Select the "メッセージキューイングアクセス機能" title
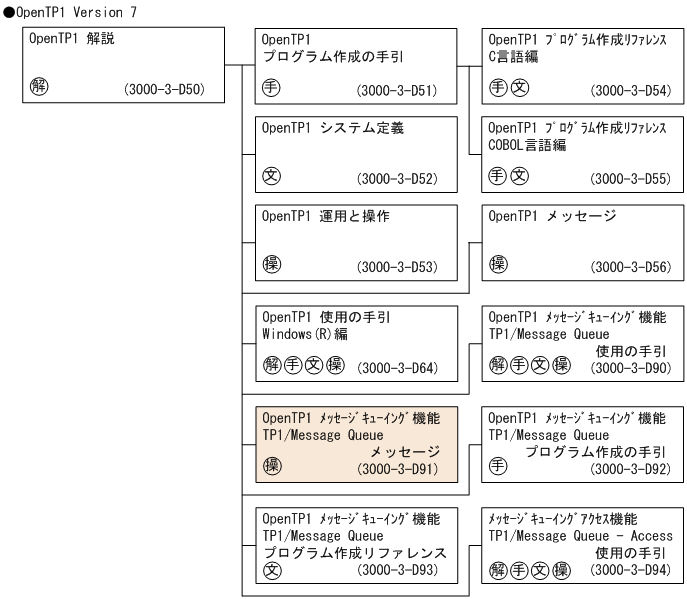The image size is (687, 599). point(563,519)
